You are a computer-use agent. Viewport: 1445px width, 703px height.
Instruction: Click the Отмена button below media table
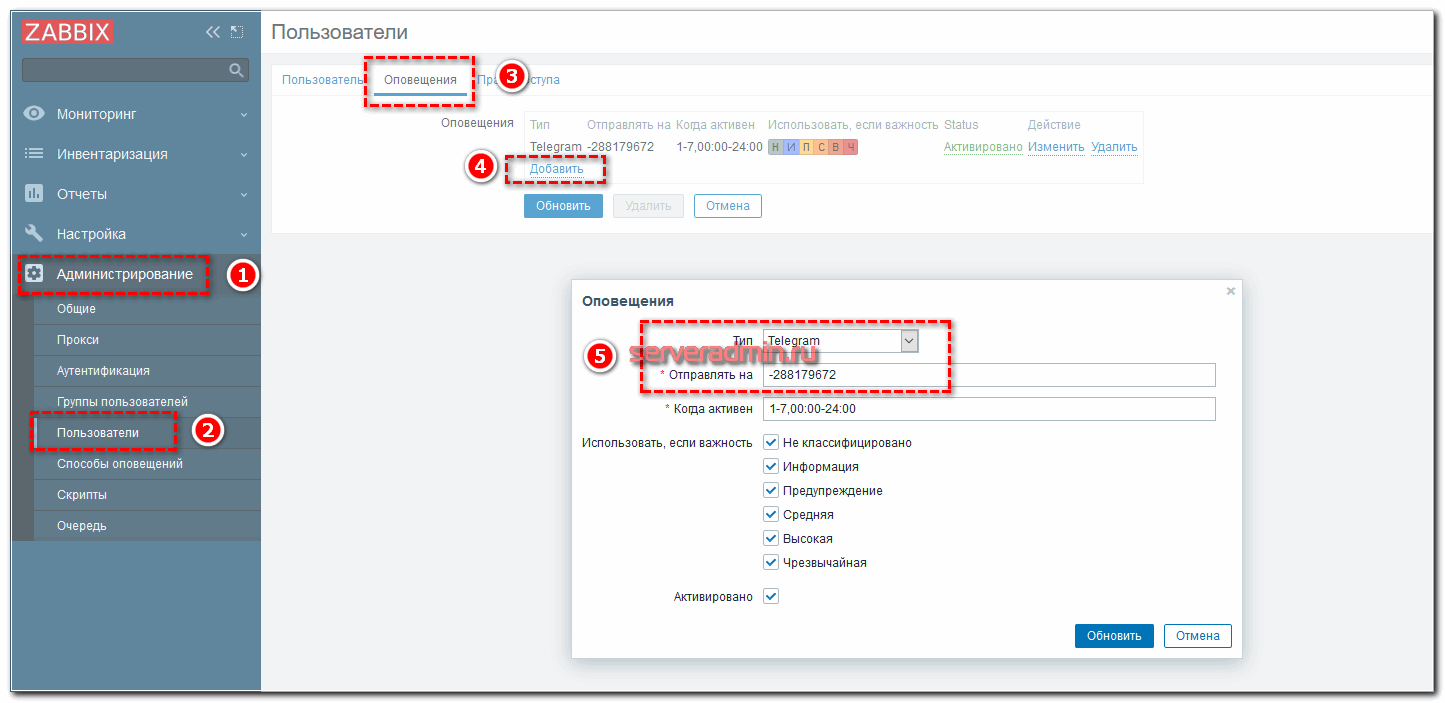(728, 206)
